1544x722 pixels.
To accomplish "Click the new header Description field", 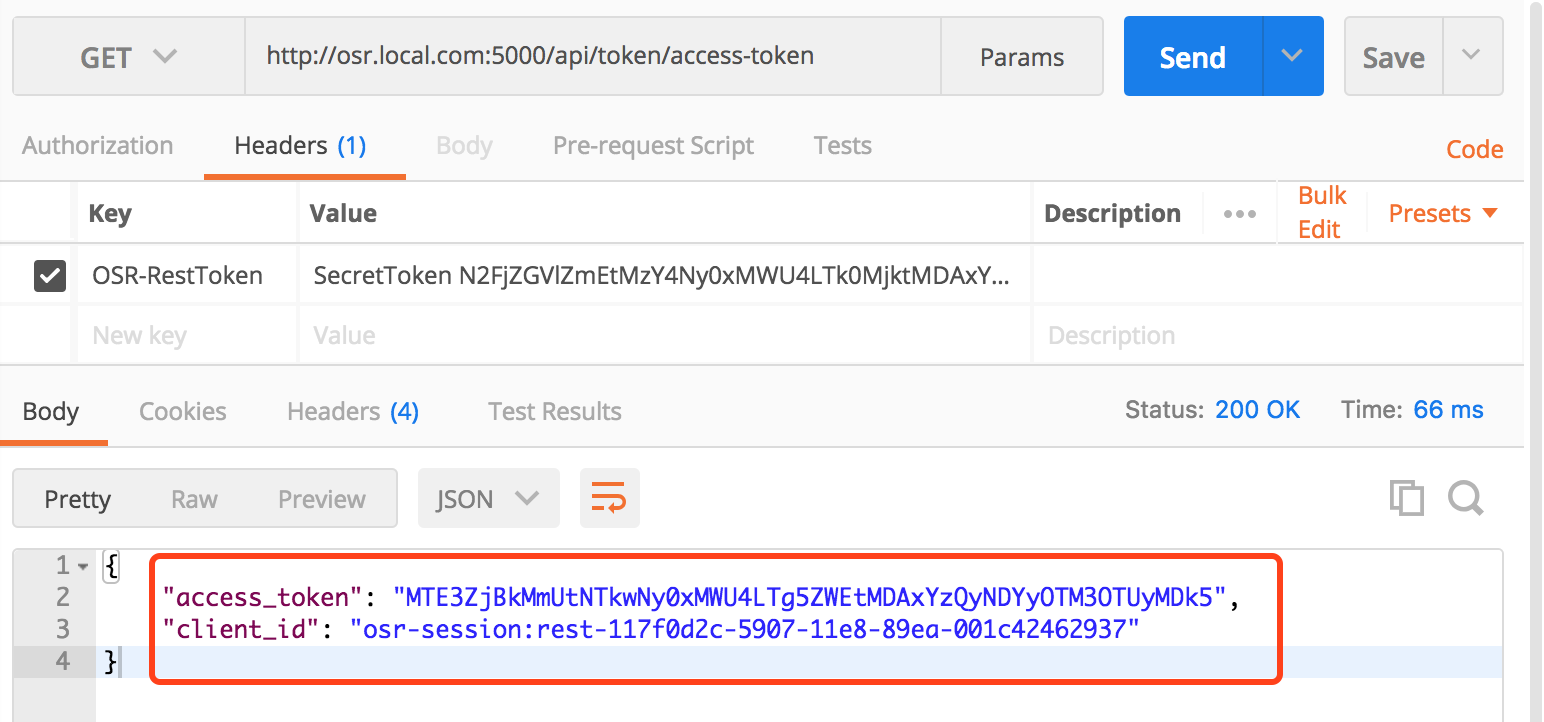I will (1277, 335).
